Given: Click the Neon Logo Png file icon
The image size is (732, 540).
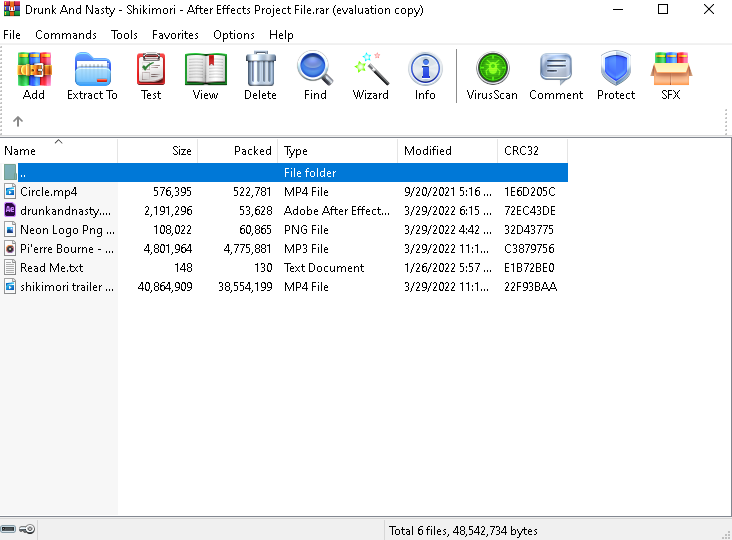Looking at the screenshot, I should click(10, 230).
